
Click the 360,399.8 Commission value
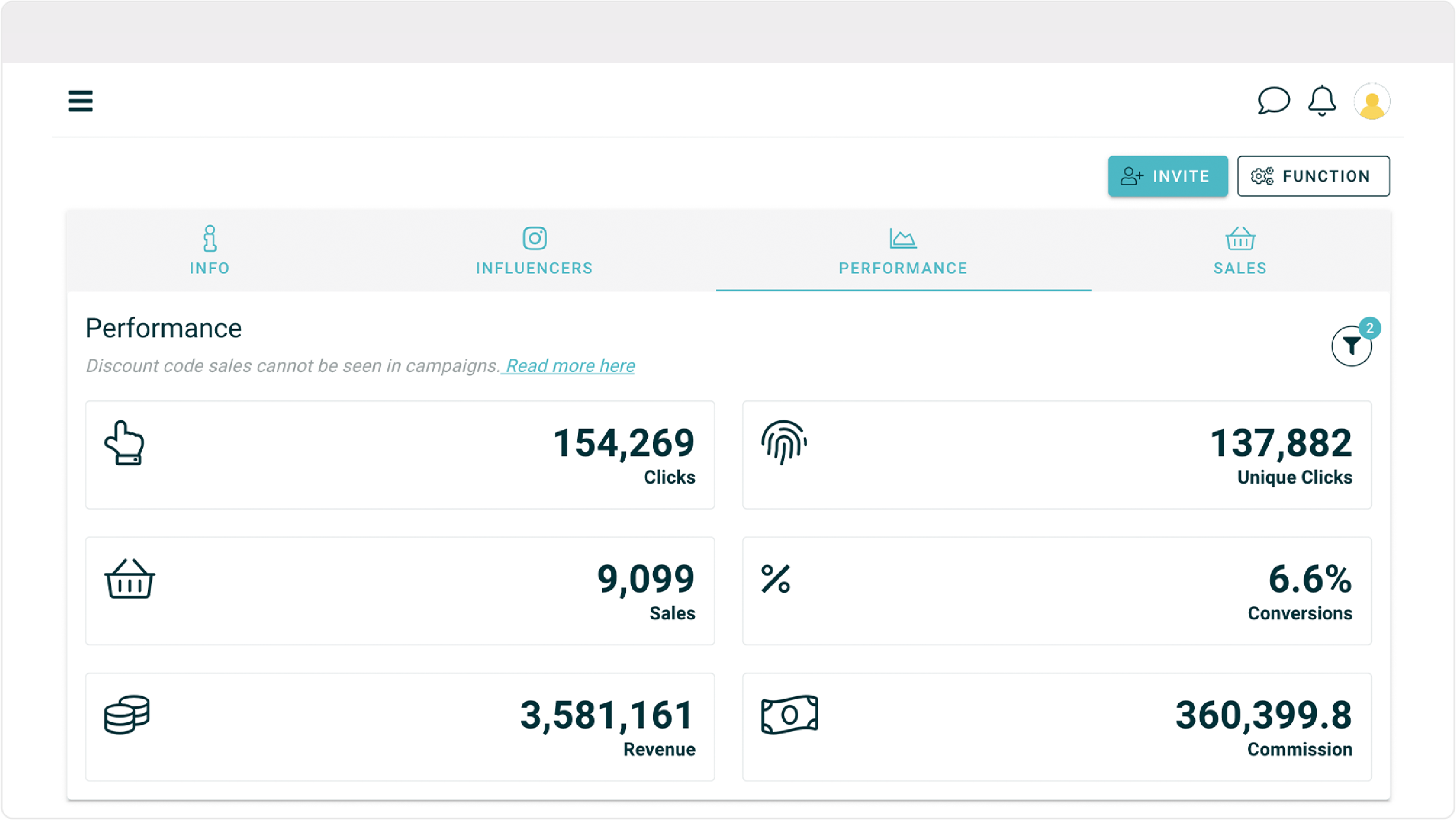[x=1263, y=715]
